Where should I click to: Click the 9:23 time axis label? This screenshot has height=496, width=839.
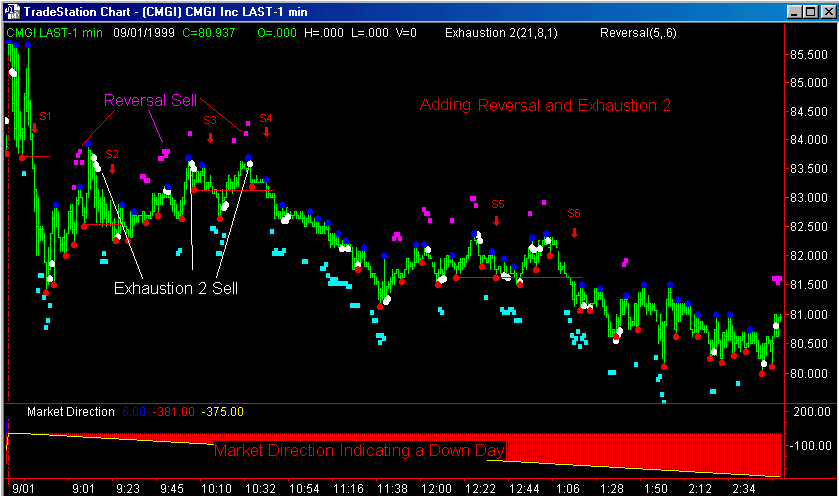(128, 489)
